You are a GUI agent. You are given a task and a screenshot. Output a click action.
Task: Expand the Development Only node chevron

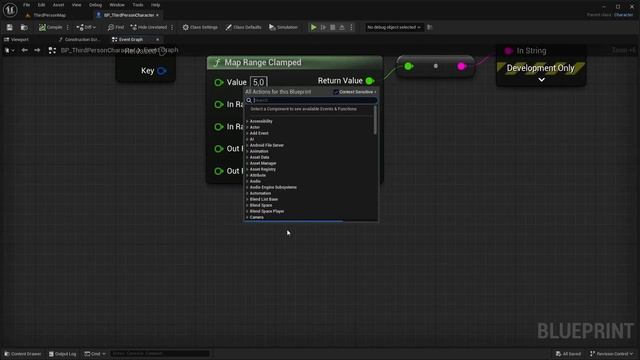pyautogui.click(x=541, y=80)
